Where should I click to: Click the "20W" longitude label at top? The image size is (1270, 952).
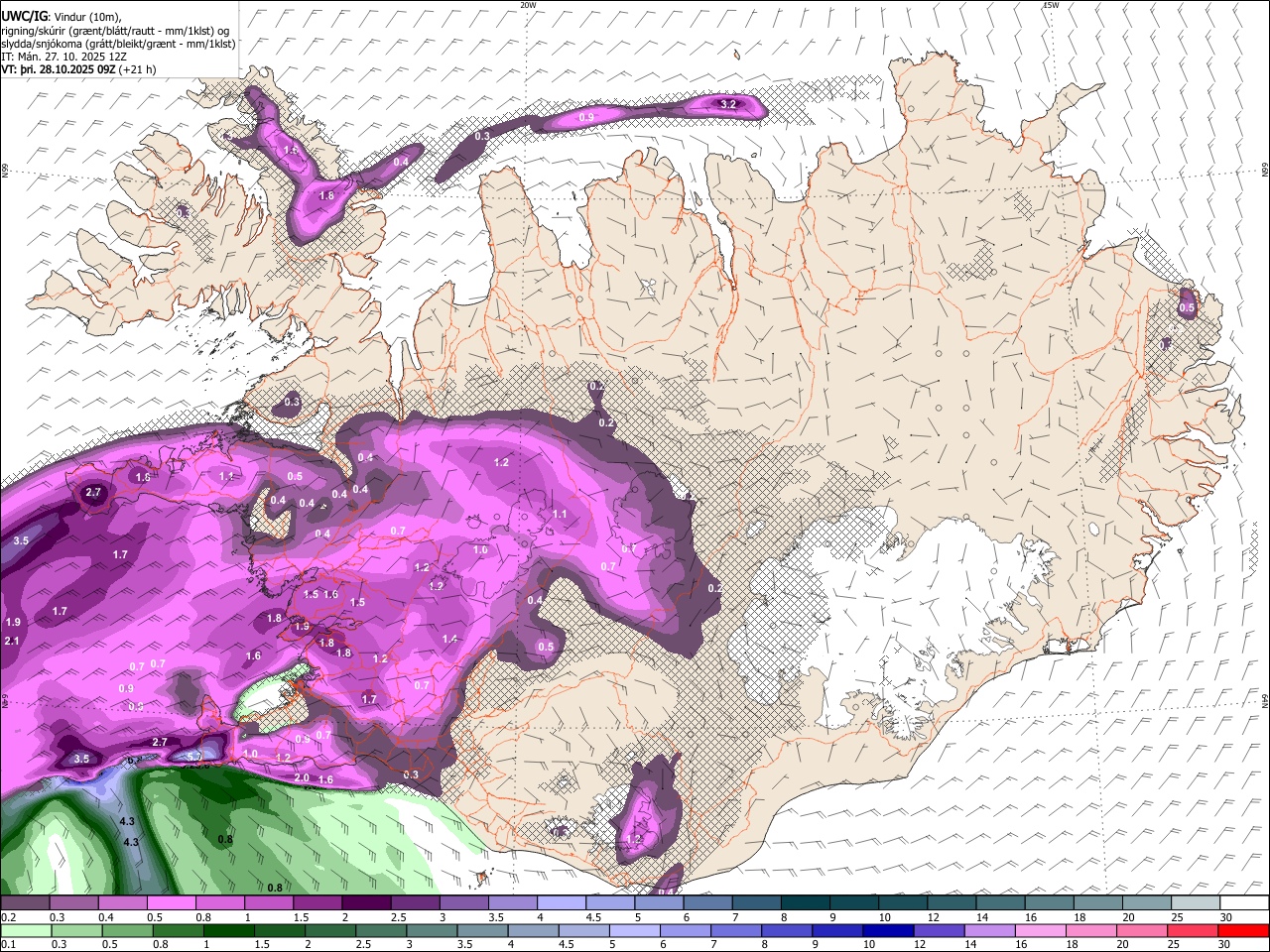point(528,5)
